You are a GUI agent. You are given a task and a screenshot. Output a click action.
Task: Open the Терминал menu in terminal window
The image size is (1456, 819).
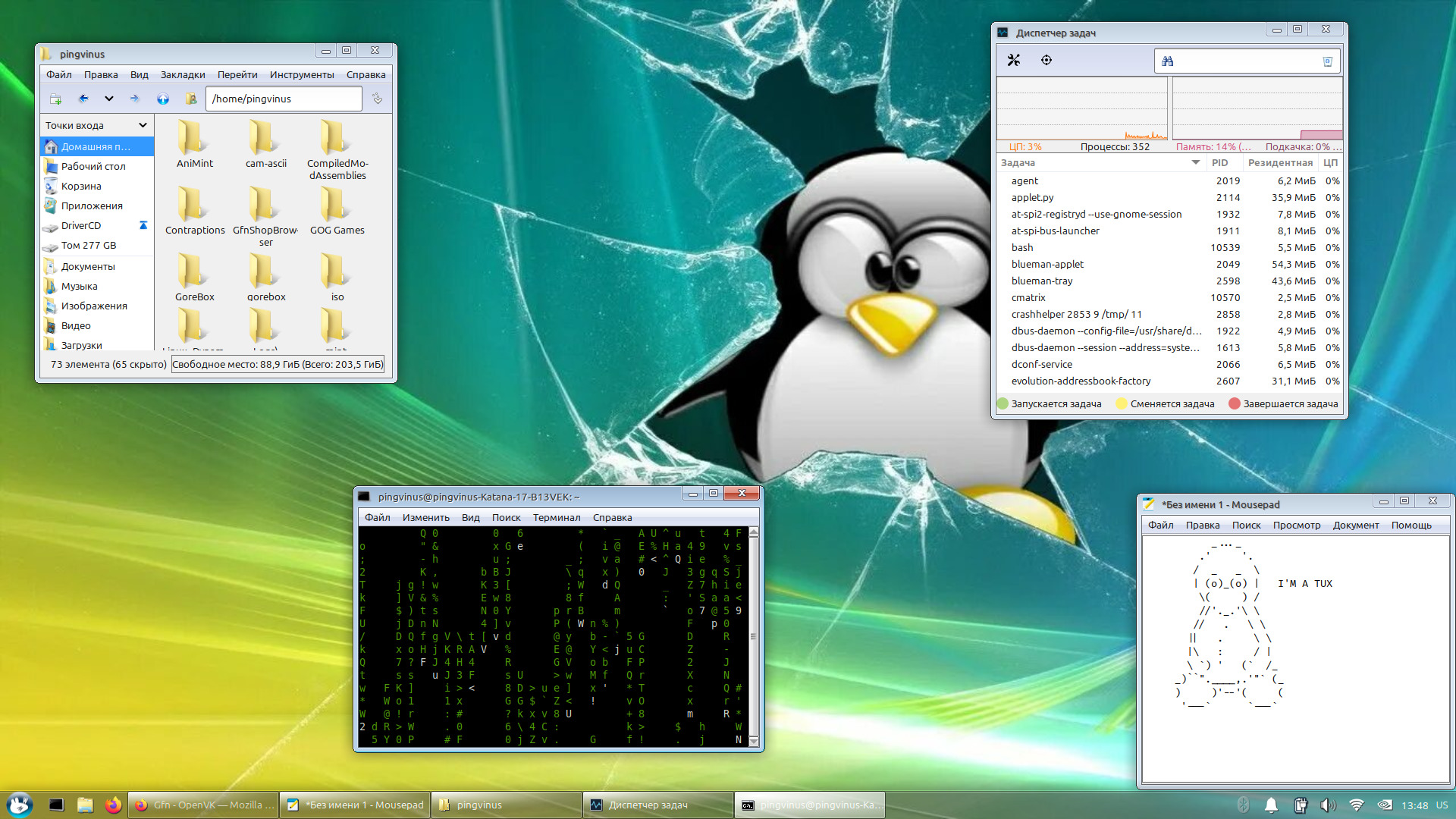(557, 517)
